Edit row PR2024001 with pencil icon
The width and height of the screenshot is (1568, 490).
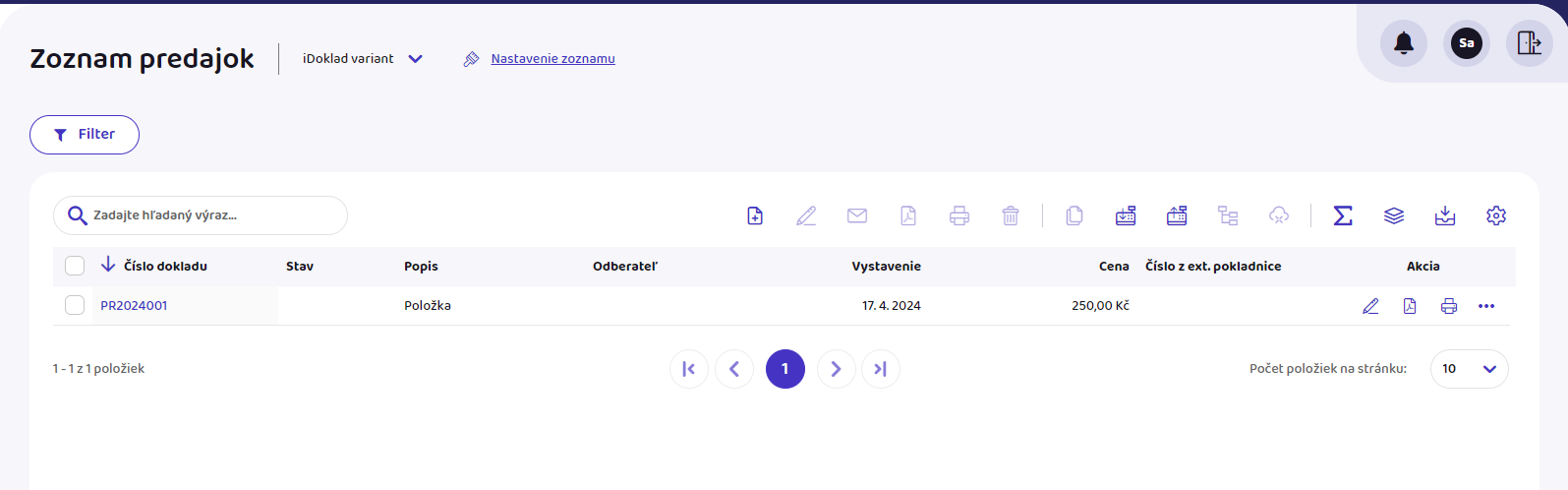pyautogui.click(x=1370, y=306)
